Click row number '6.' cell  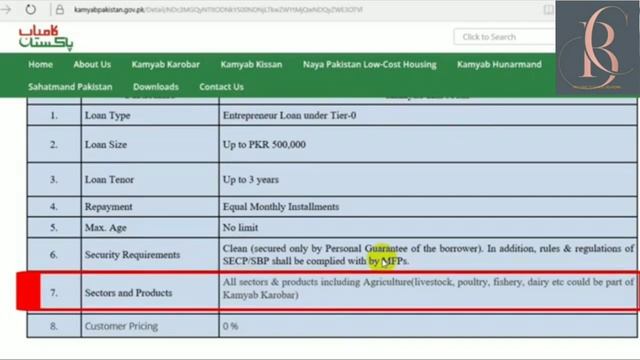pyautogui.click(x=54, y=255)
